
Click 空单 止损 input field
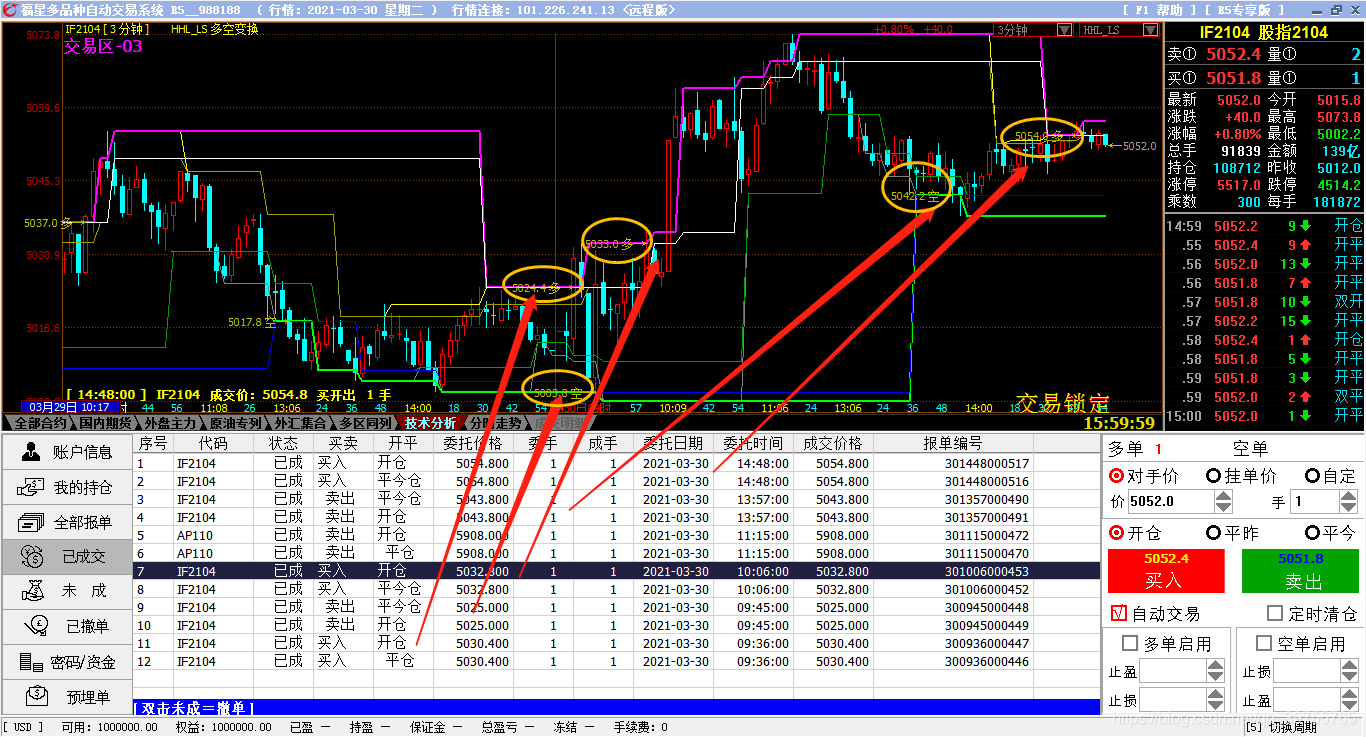click(x=1307, y=671)
